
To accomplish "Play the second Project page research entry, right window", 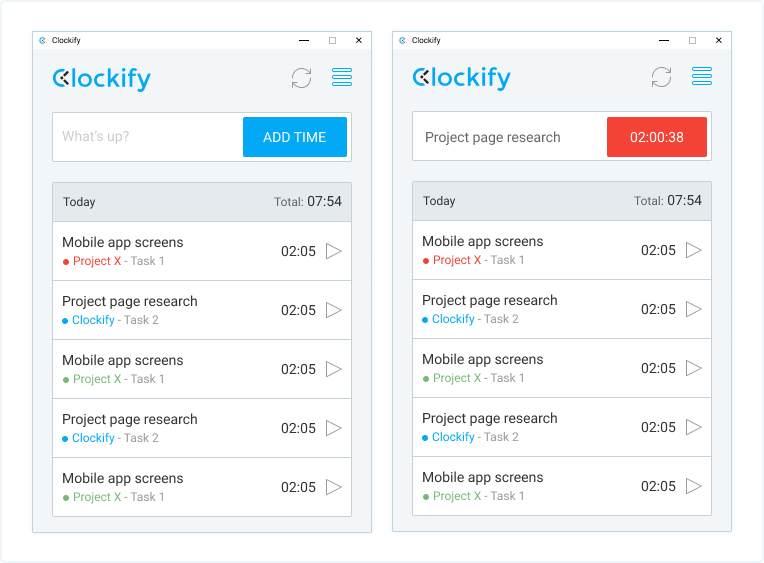I will coord(694,427).
